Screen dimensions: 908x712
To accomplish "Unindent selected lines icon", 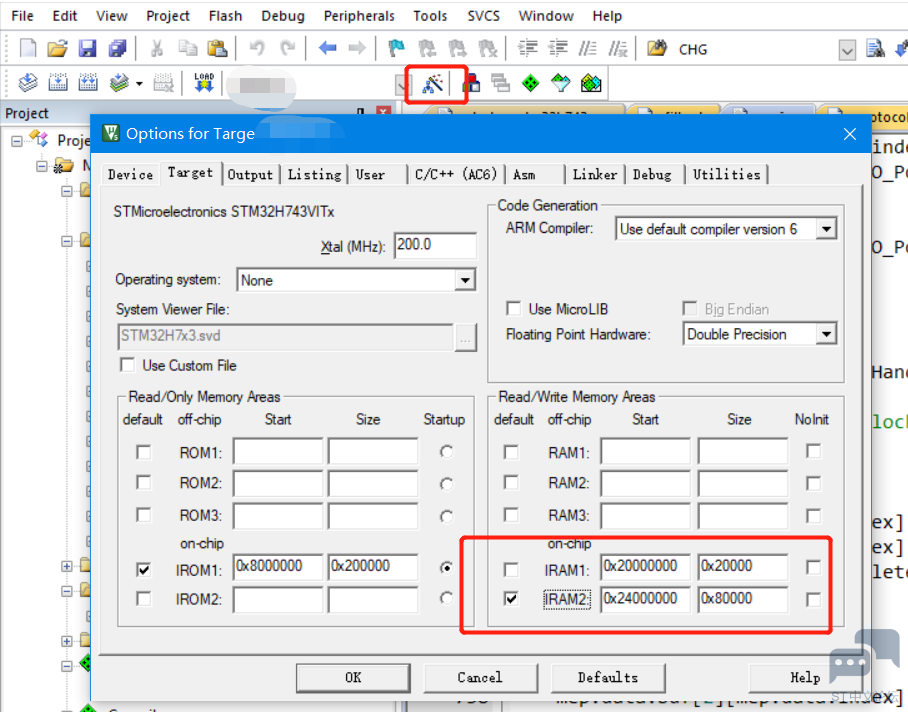I will 558,49.
